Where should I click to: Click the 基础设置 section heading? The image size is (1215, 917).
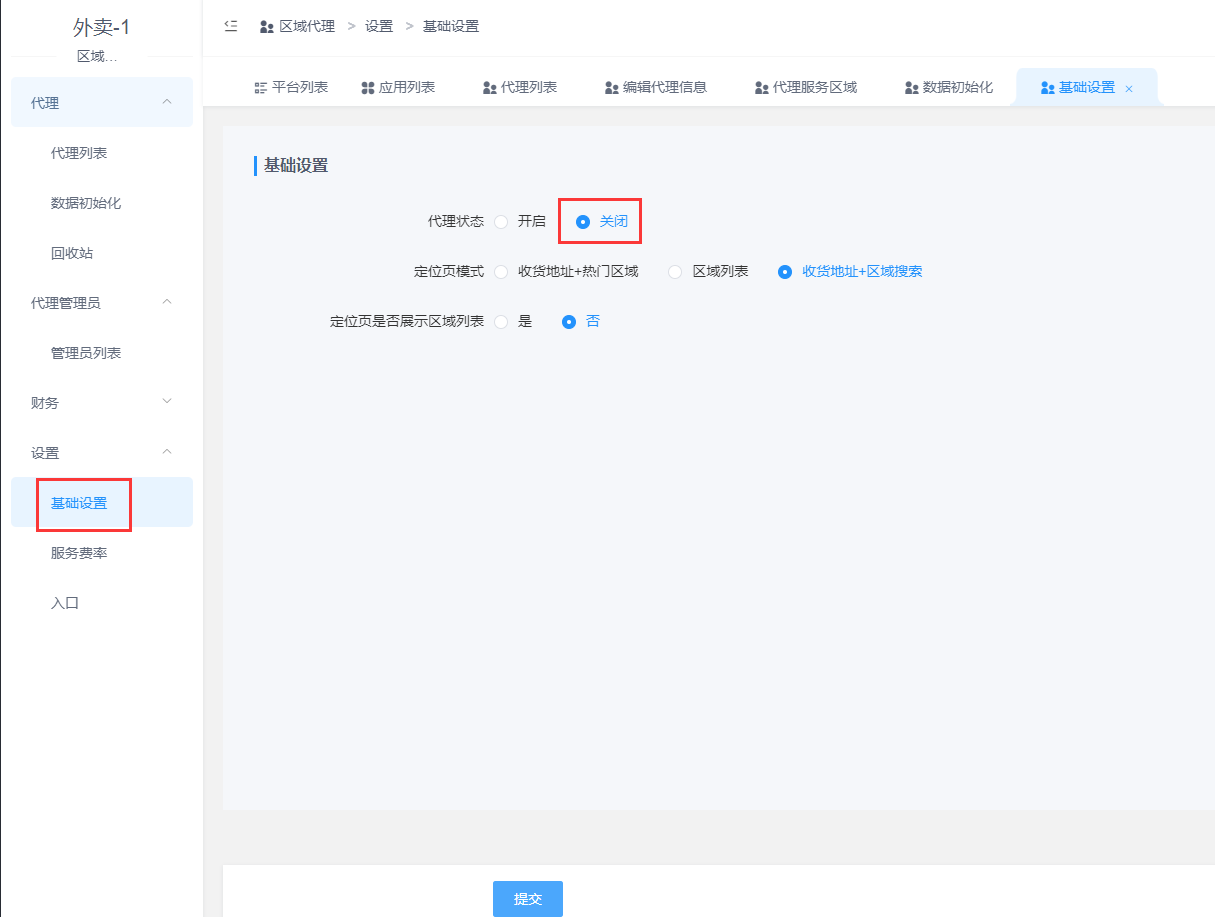296,165
